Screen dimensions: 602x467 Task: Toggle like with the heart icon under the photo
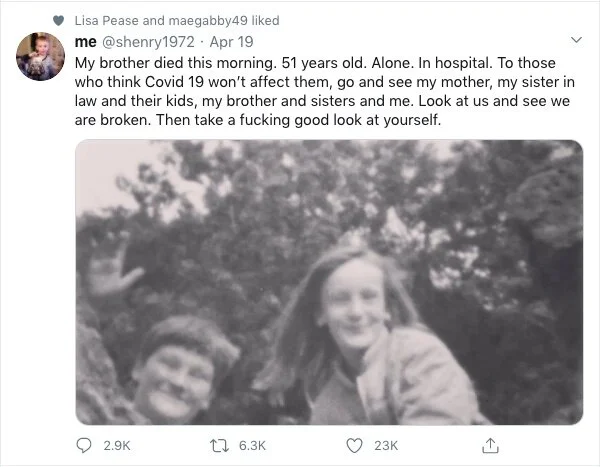(x=353, y=445)
